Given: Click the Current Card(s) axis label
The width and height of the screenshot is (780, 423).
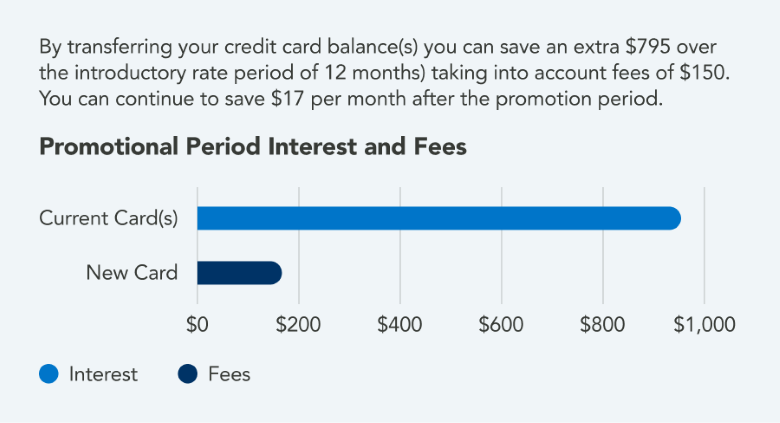Looking at the screenshot, I should tap(108, 218).
